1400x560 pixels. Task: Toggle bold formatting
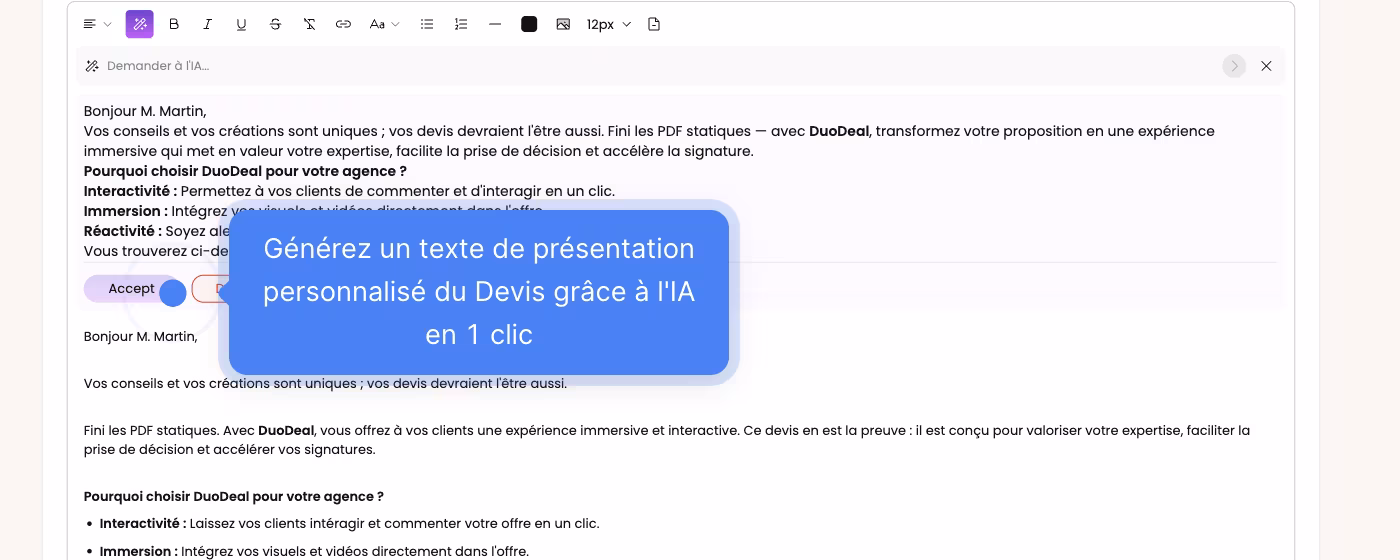[174, 24]
